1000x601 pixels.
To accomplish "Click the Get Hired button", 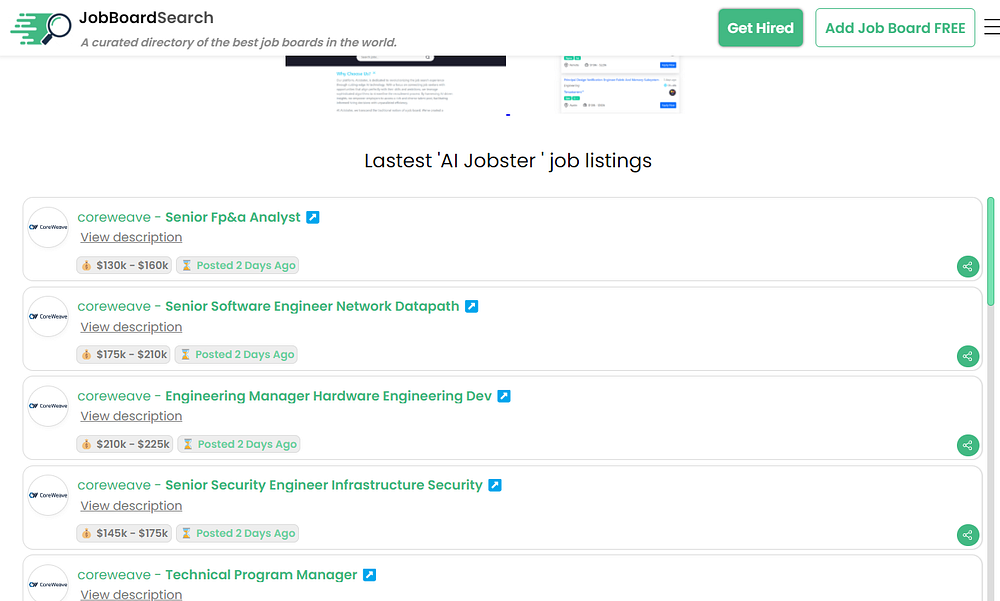I will pyautogui.click(x=760, y=28).
